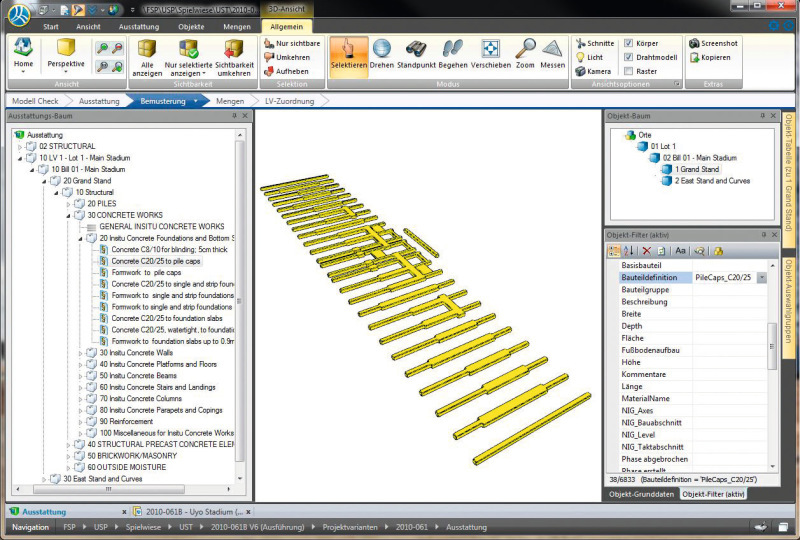Disable the Drahtmodell checkbox

[628, 58]
